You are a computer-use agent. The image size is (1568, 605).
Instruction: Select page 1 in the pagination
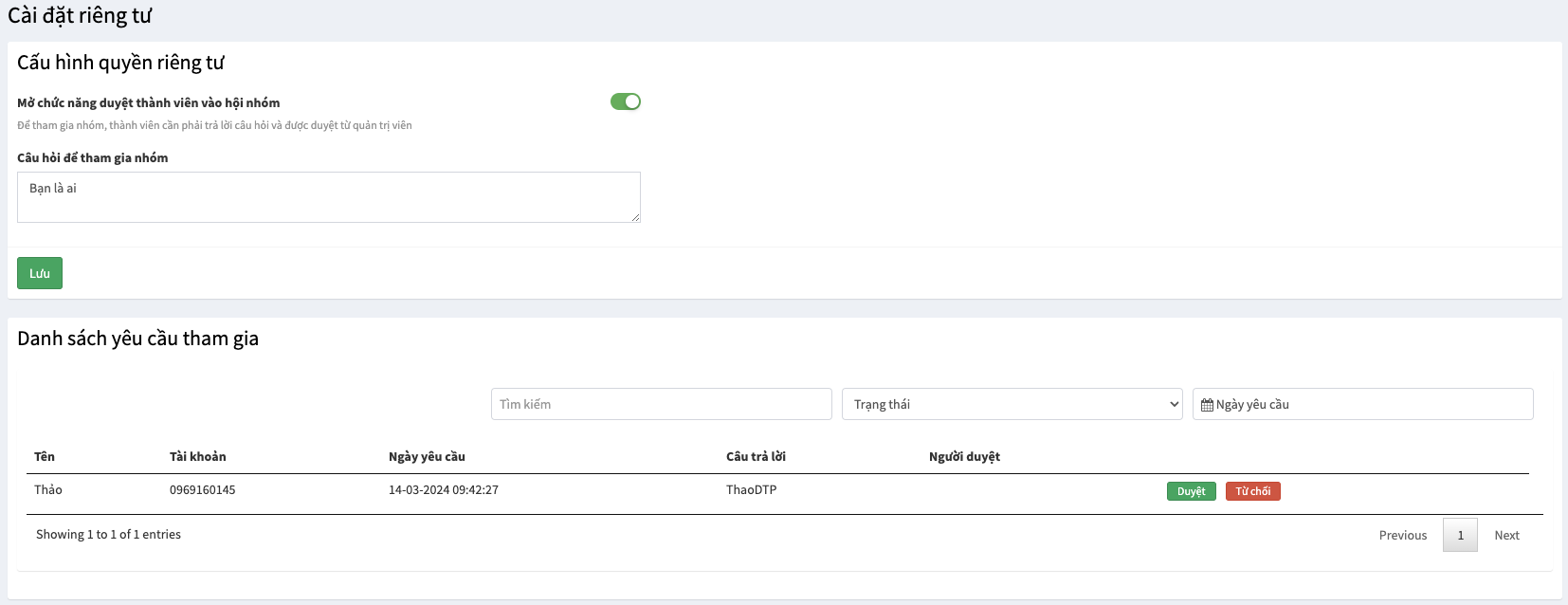1460,535
